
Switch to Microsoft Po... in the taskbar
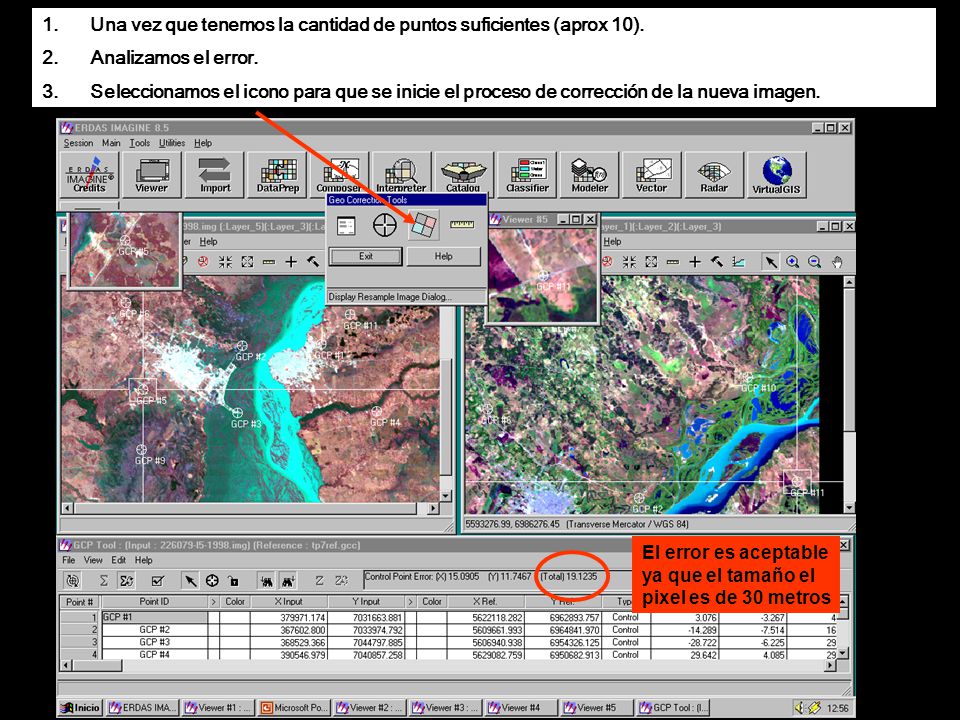pos(294,708)
